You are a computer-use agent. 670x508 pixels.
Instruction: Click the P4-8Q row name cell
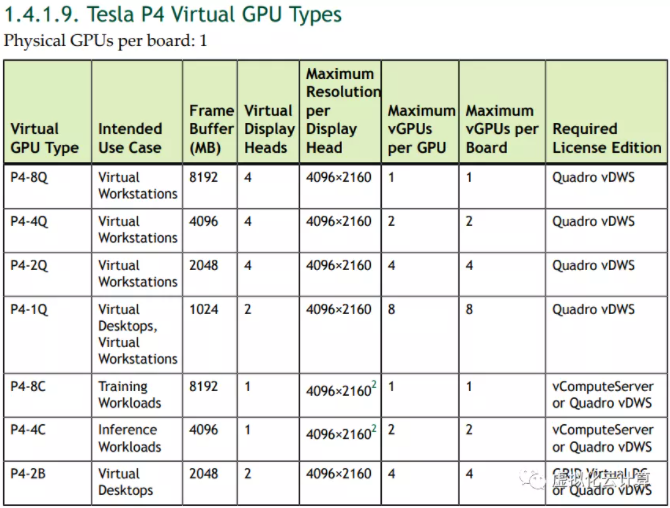[x=29, y=177]
